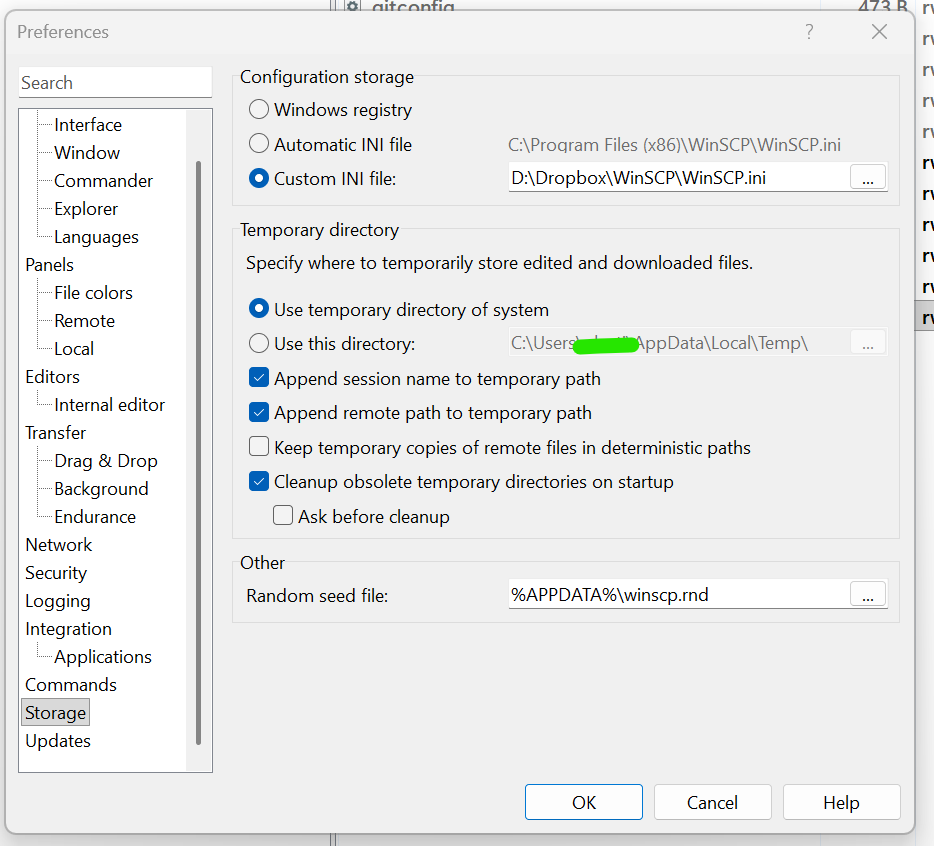
Task: Close the Preferences dialog with X
Action: tap(879, 32)
